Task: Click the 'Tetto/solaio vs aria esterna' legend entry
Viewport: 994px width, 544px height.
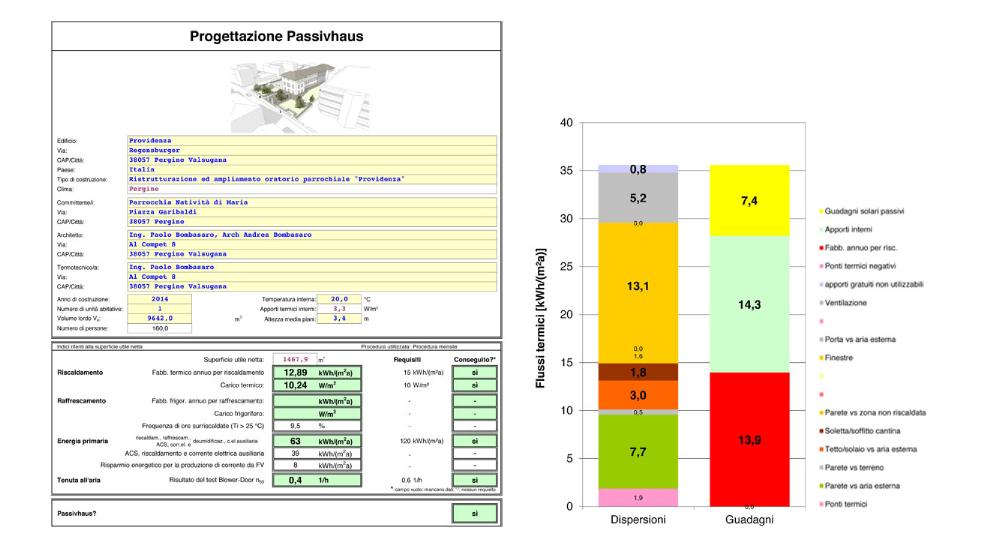Action: (868, 450)
